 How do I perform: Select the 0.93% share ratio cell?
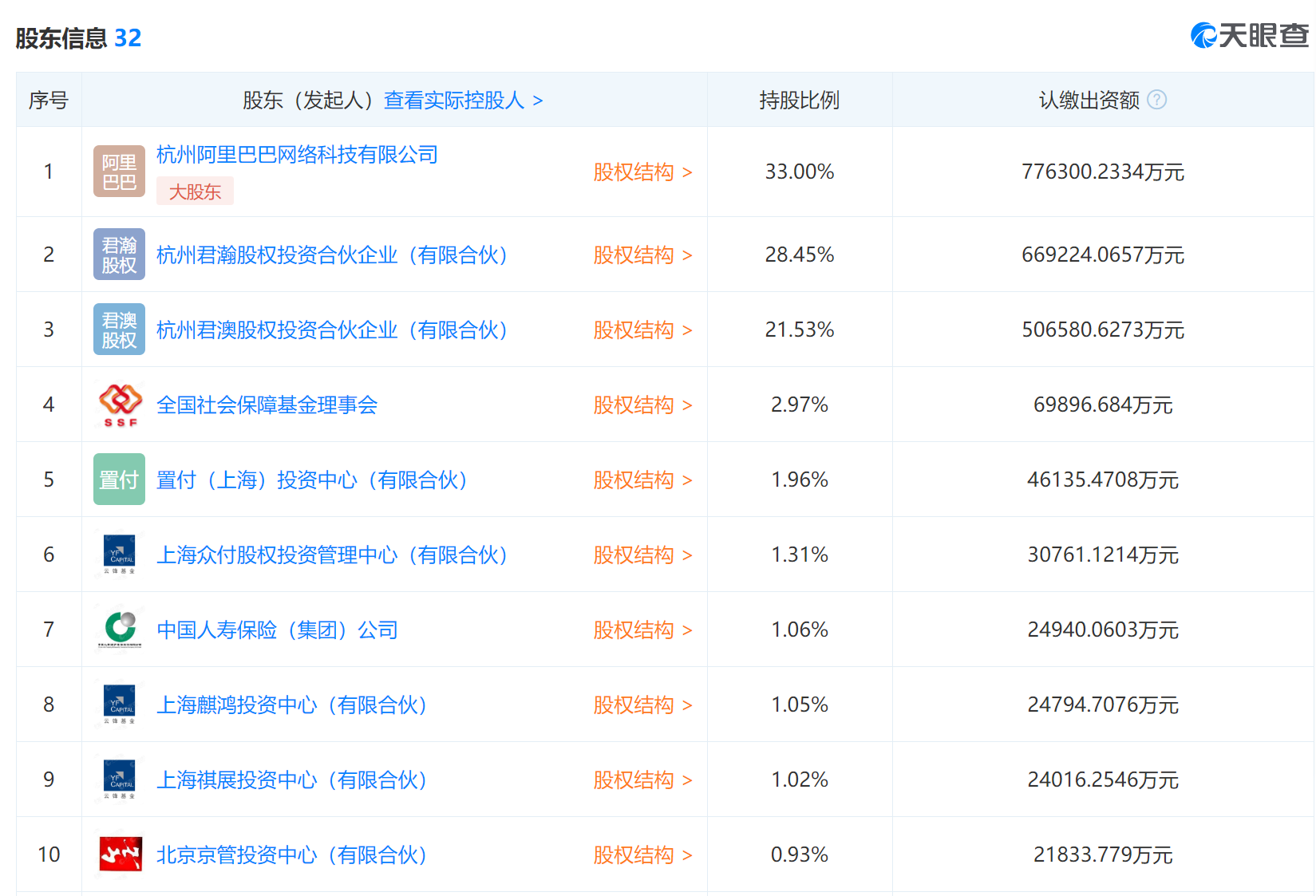[800, 855]
